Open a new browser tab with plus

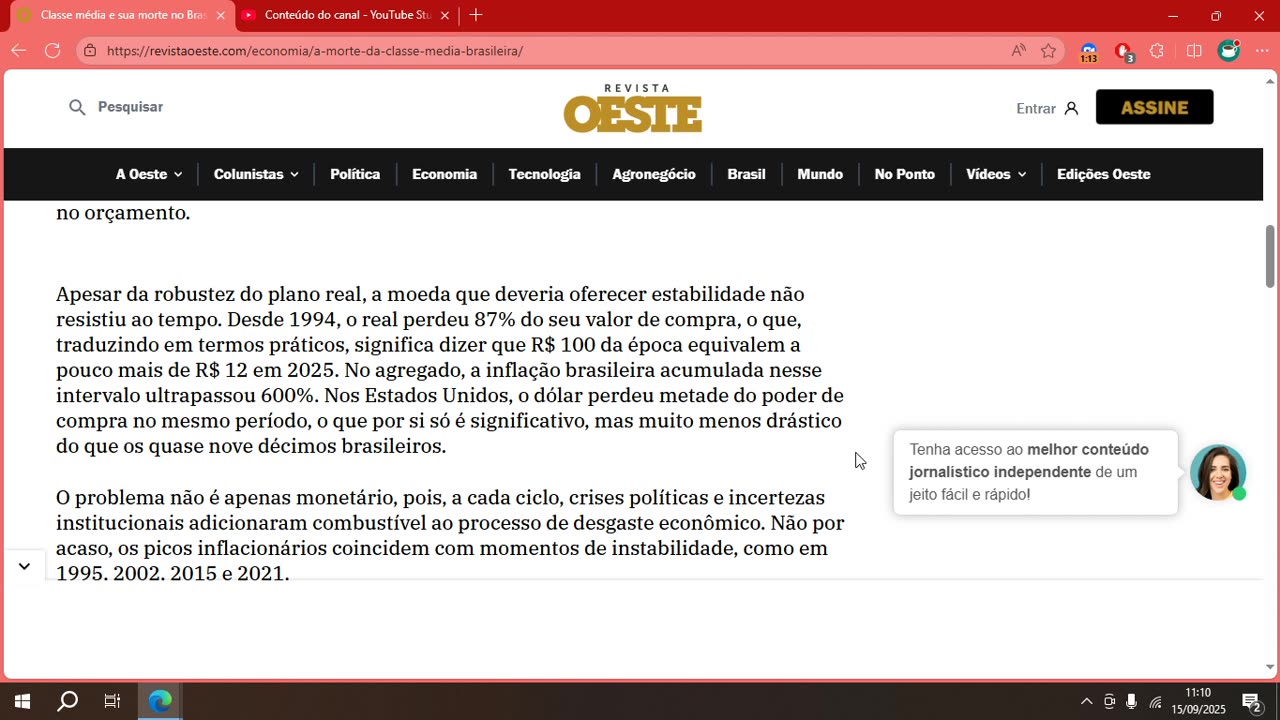pos(476,15)
